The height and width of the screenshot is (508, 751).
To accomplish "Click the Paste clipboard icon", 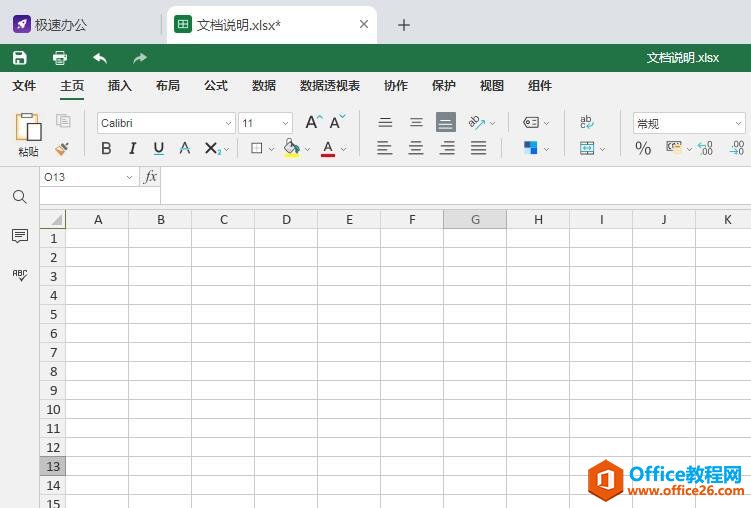I will click(28, 127).
